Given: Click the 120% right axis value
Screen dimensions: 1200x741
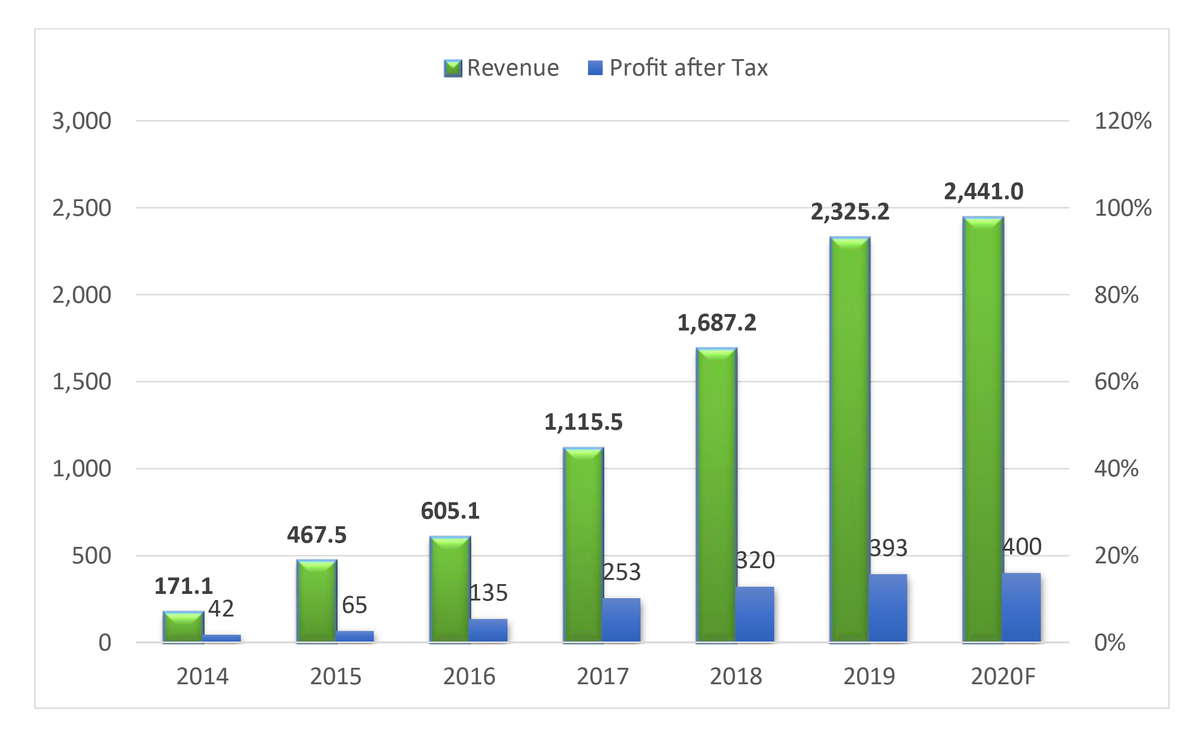Looking at the screenshot, I should [1125, 122].
